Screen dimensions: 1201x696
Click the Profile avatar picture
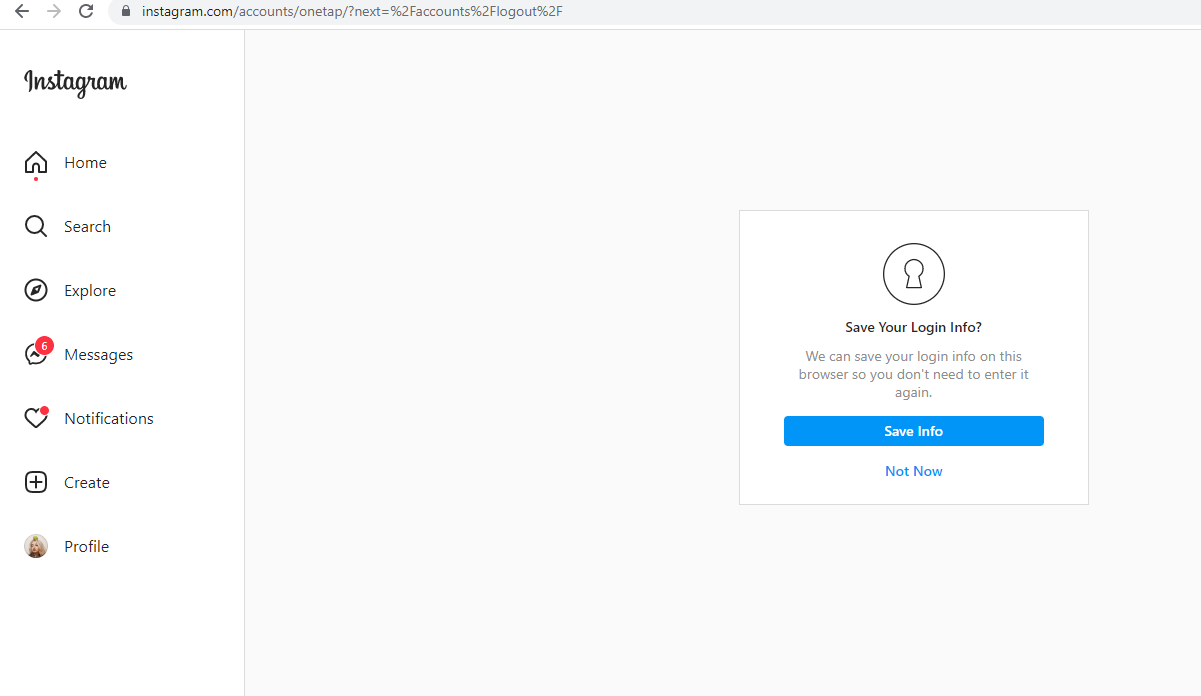pos(36,547)
